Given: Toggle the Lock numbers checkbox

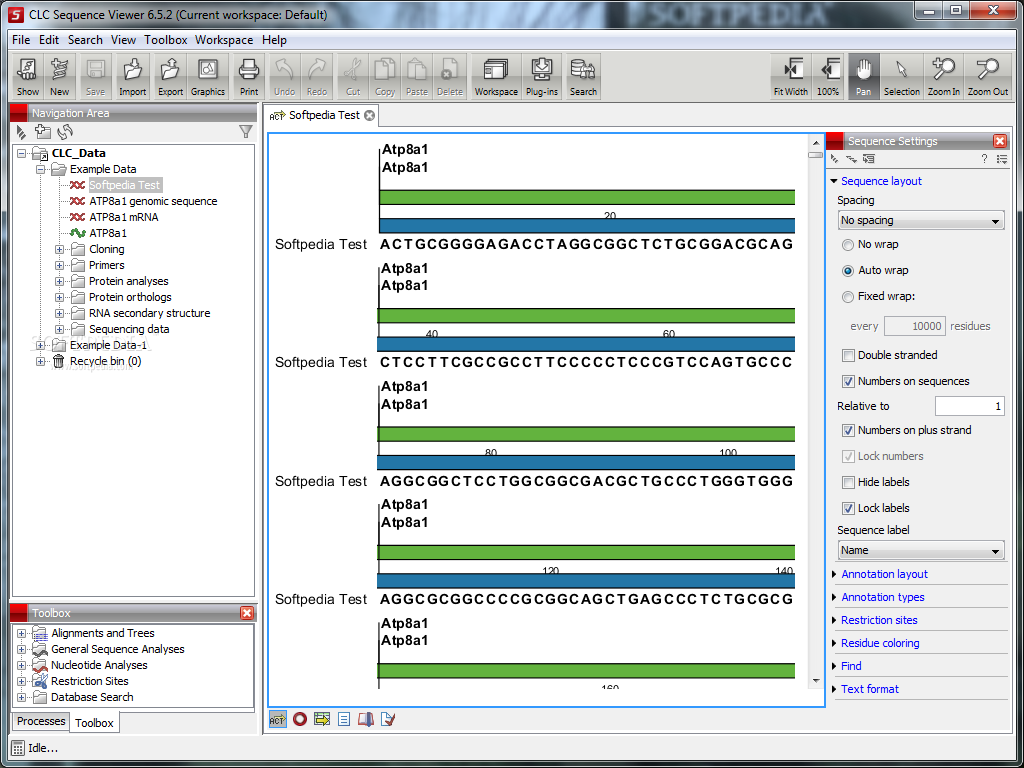Looking at the screenshot, I should tap(848, 456).
